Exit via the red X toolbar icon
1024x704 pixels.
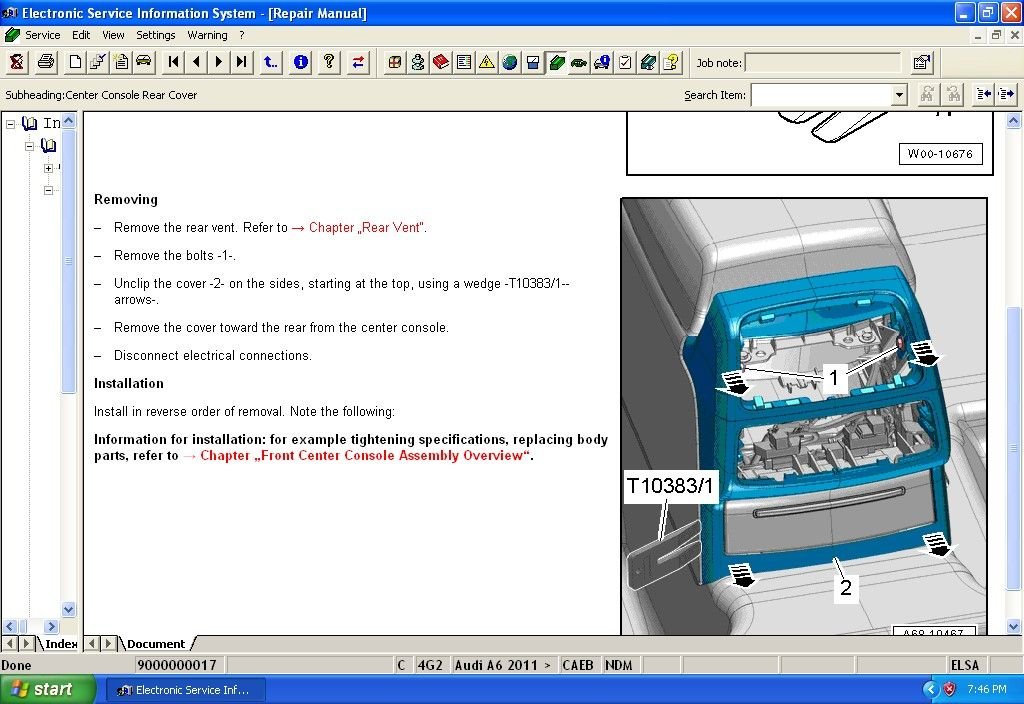tap(16, 62)
